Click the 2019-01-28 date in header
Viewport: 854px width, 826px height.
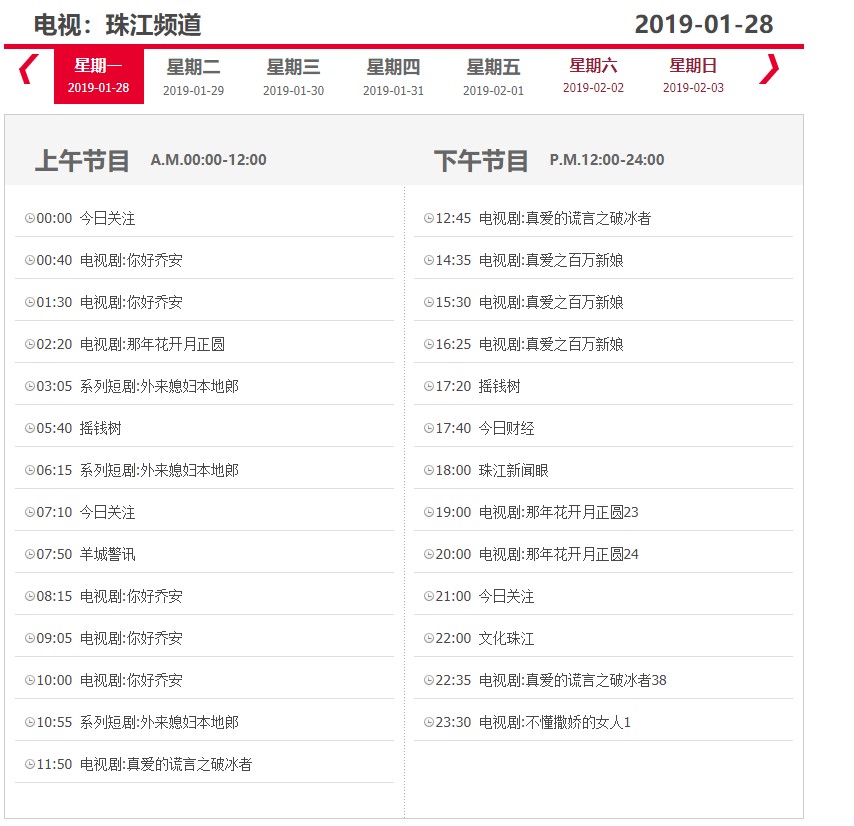click(704, 25)
